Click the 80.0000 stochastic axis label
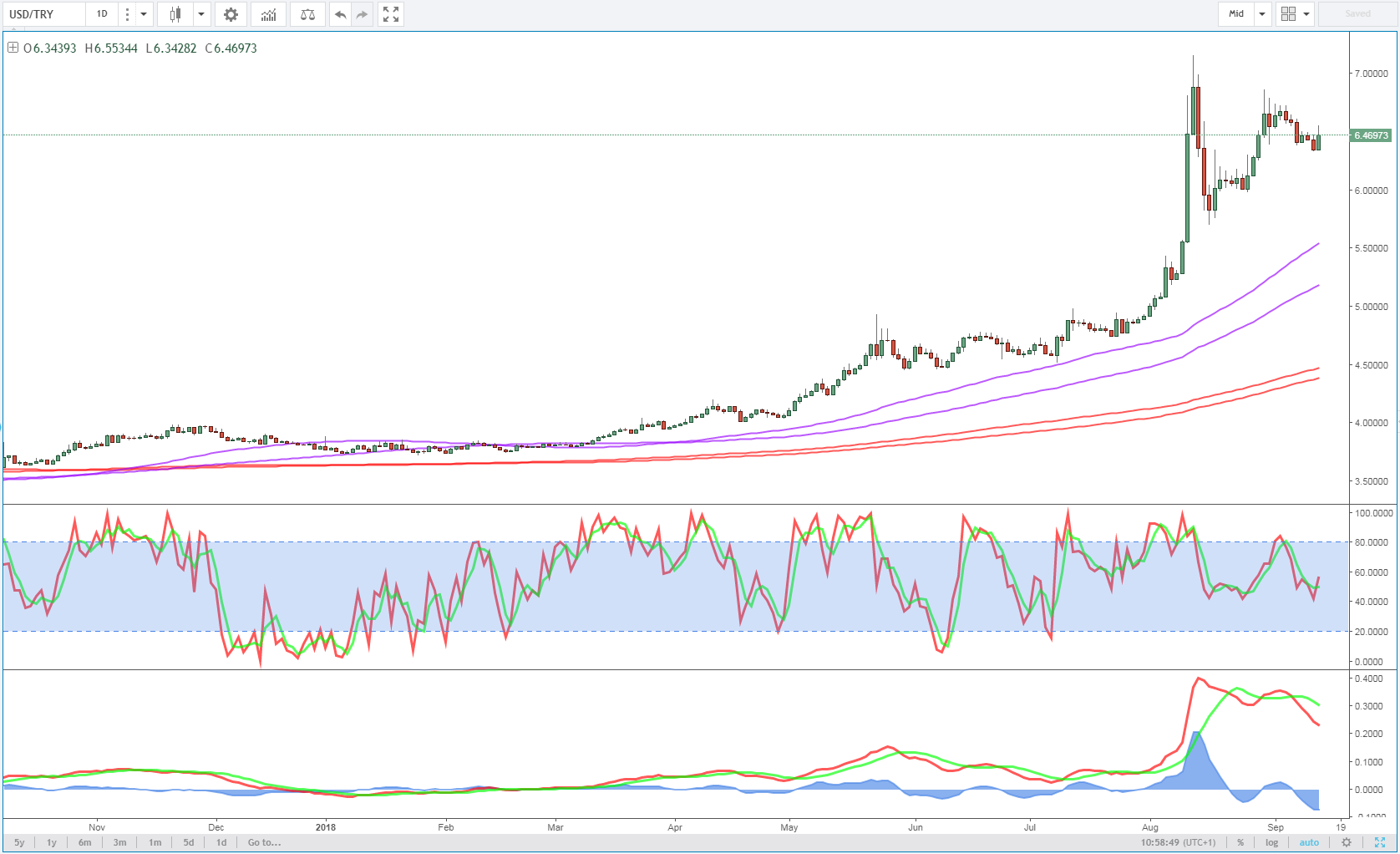Viewport: 1400px width, 854px height. click(x=1372, y=542)
